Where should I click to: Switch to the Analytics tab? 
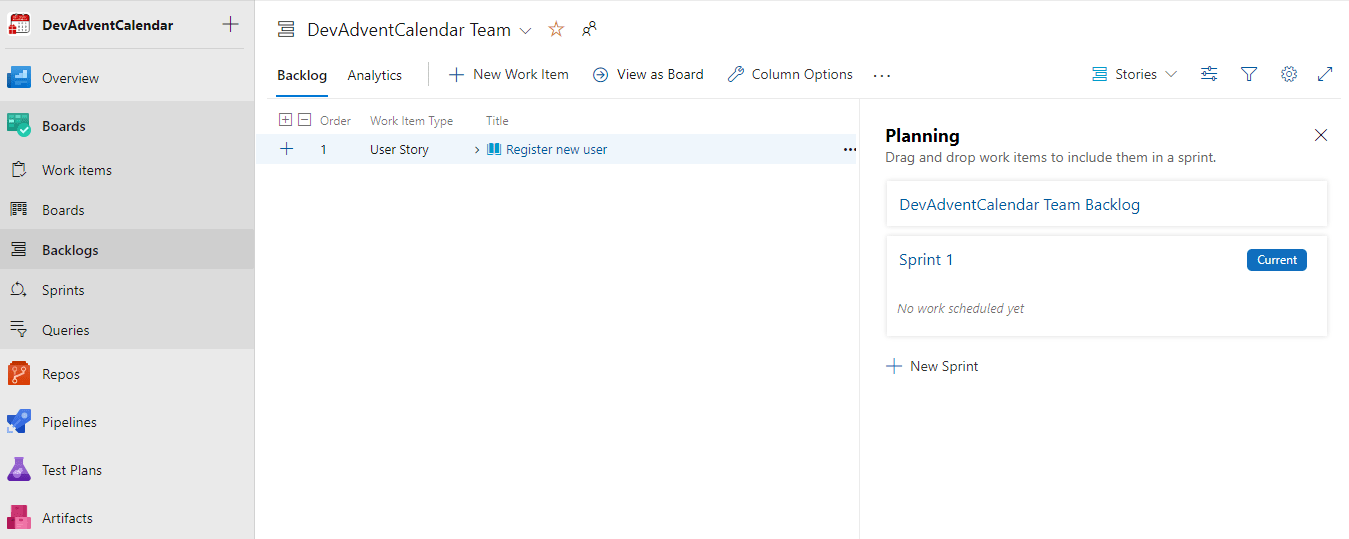(x=374, y=75)
